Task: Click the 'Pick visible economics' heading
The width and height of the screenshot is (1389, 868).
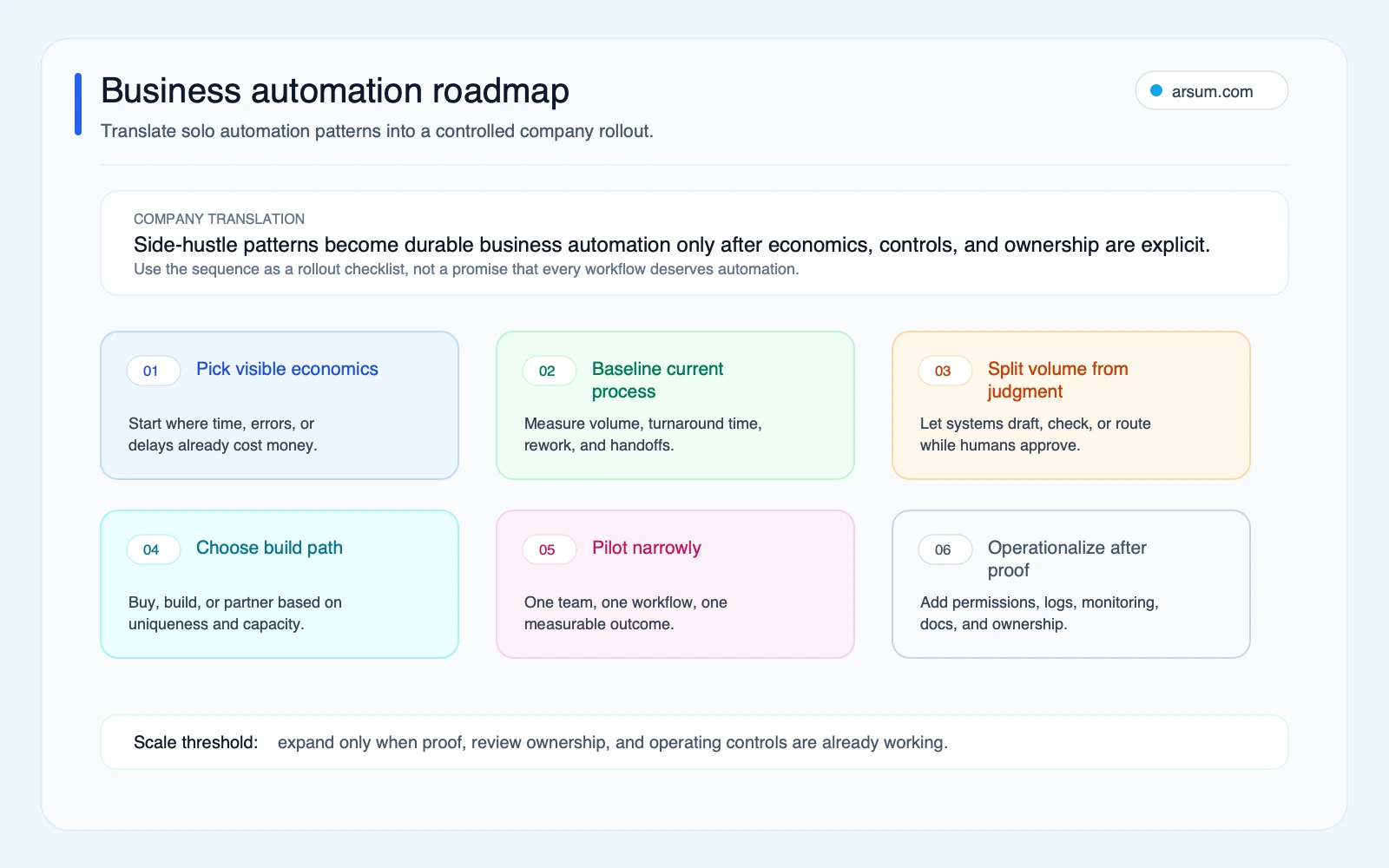Action: [x=287, y=369]
